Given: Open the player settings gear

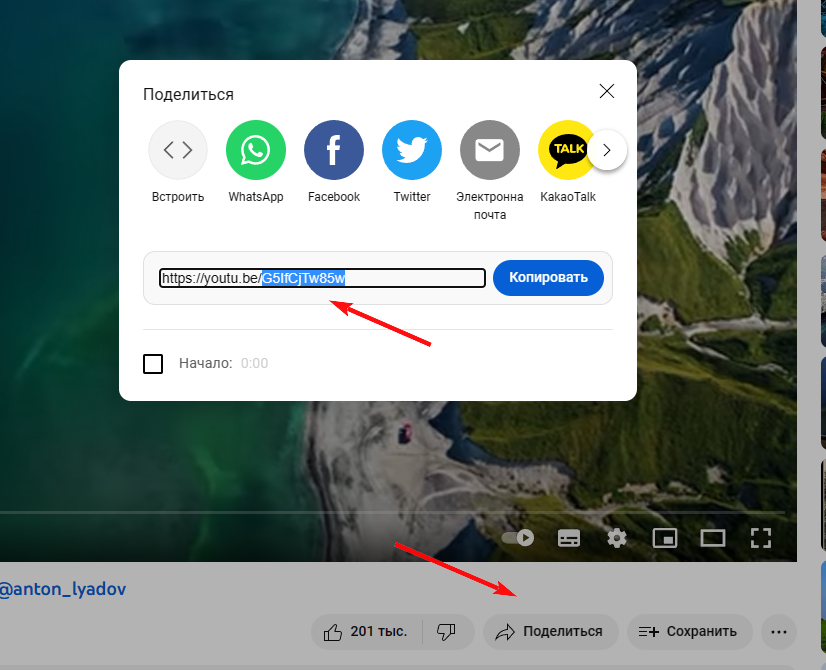Looking at the screenshot, I should tap(616, 538).
